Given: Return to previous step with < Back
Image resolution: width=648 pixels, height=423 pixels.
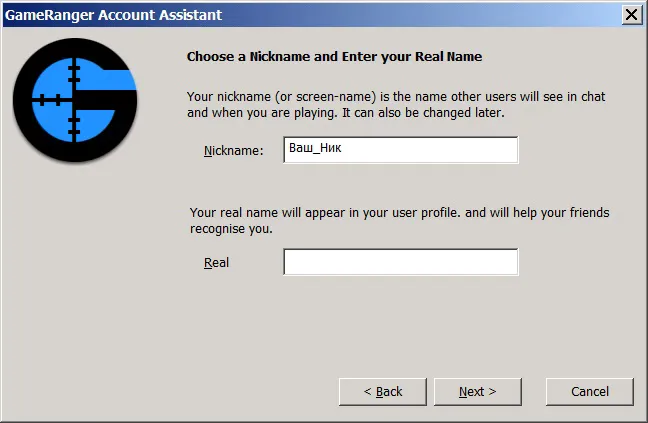Looking at the screenshot, I should tap(383, 391).
